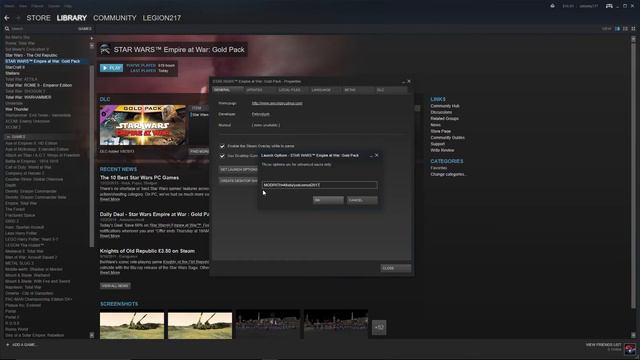The height and width of the screenshot is (360, 640).
Task: Open the Community Hub link
Action: click(x=444, y=106)
